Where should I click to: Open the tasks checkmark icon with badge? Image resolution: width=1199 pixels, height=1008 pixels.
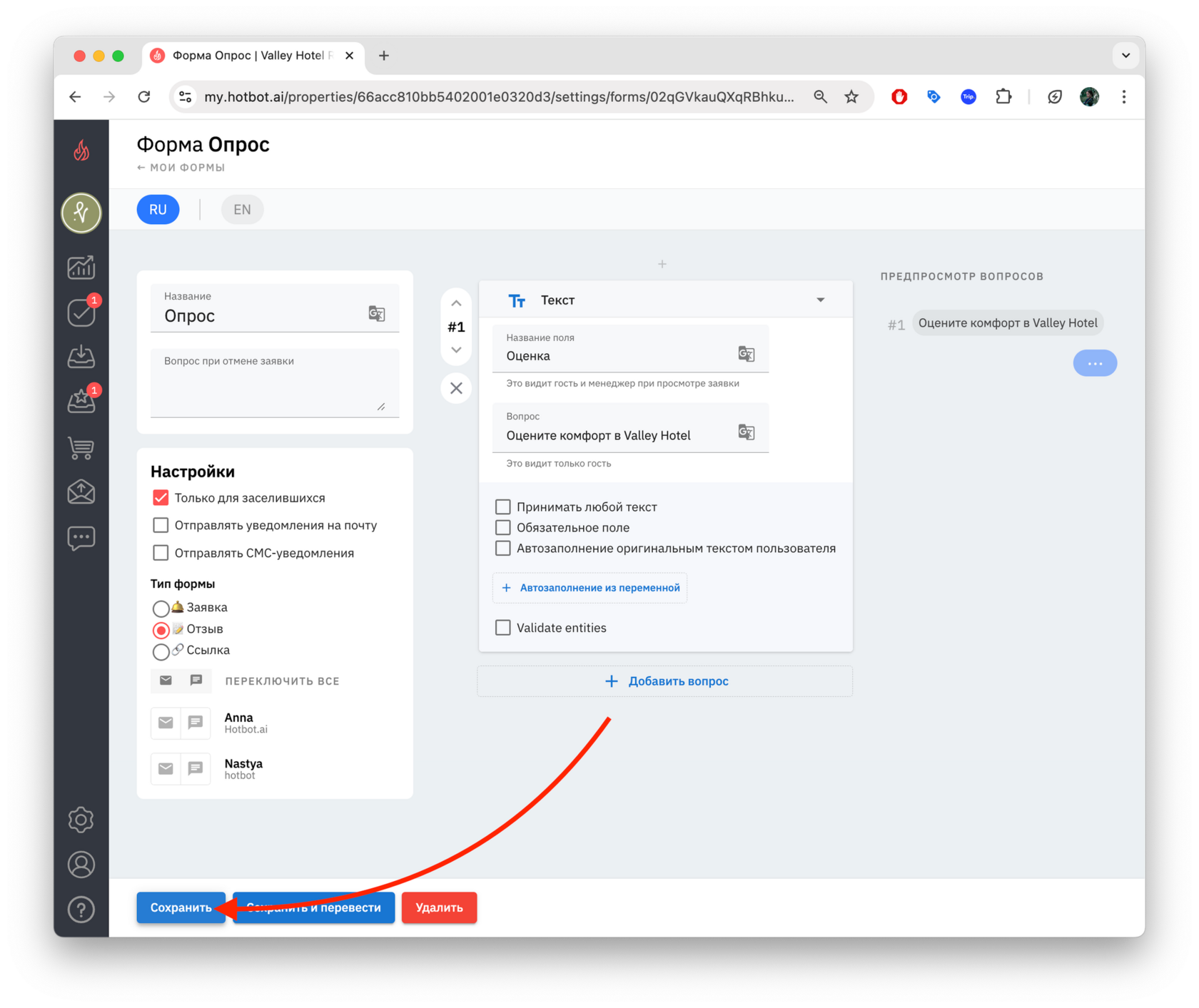[x=81, y=312]
